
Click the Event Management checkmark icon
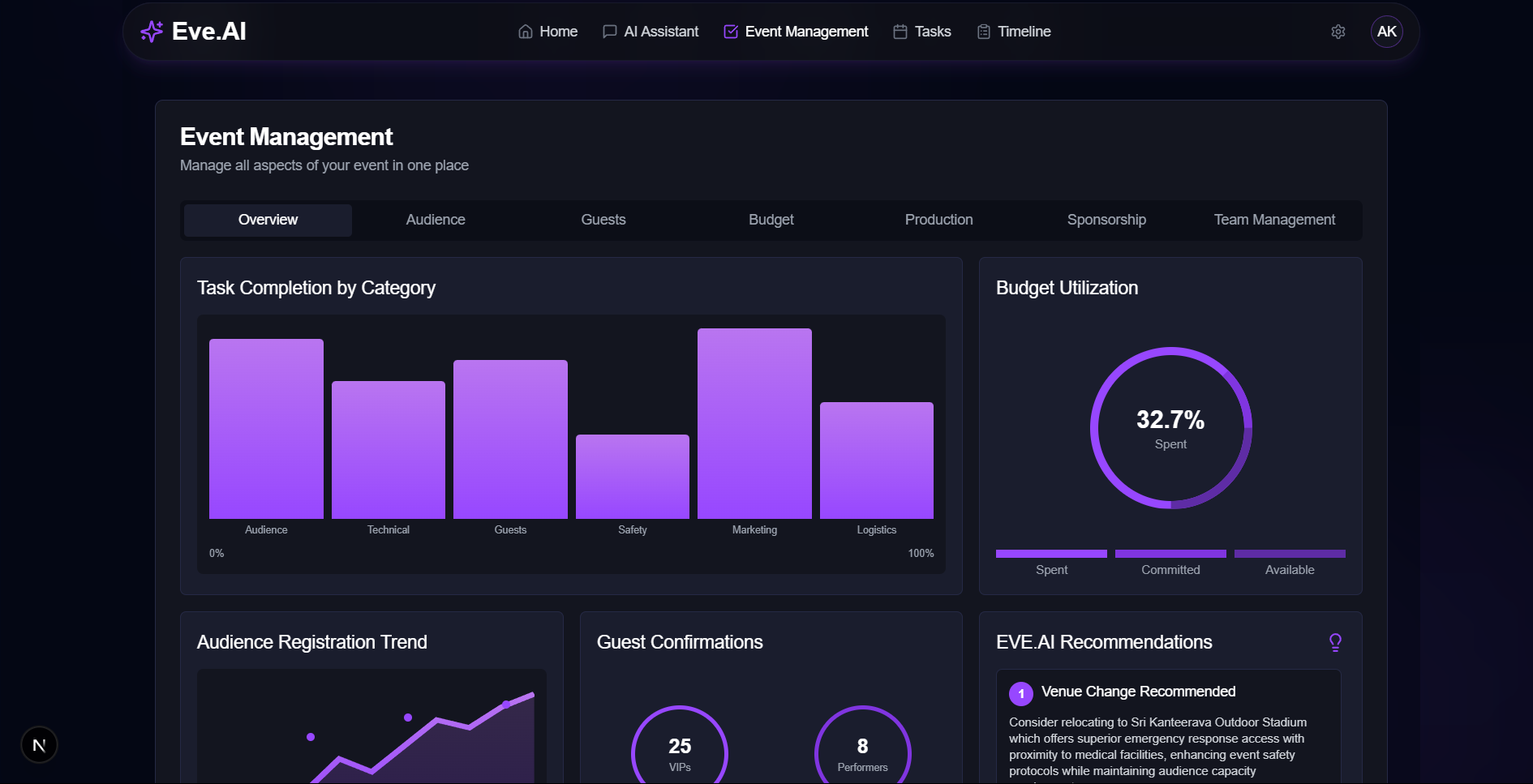pos(729,31)
